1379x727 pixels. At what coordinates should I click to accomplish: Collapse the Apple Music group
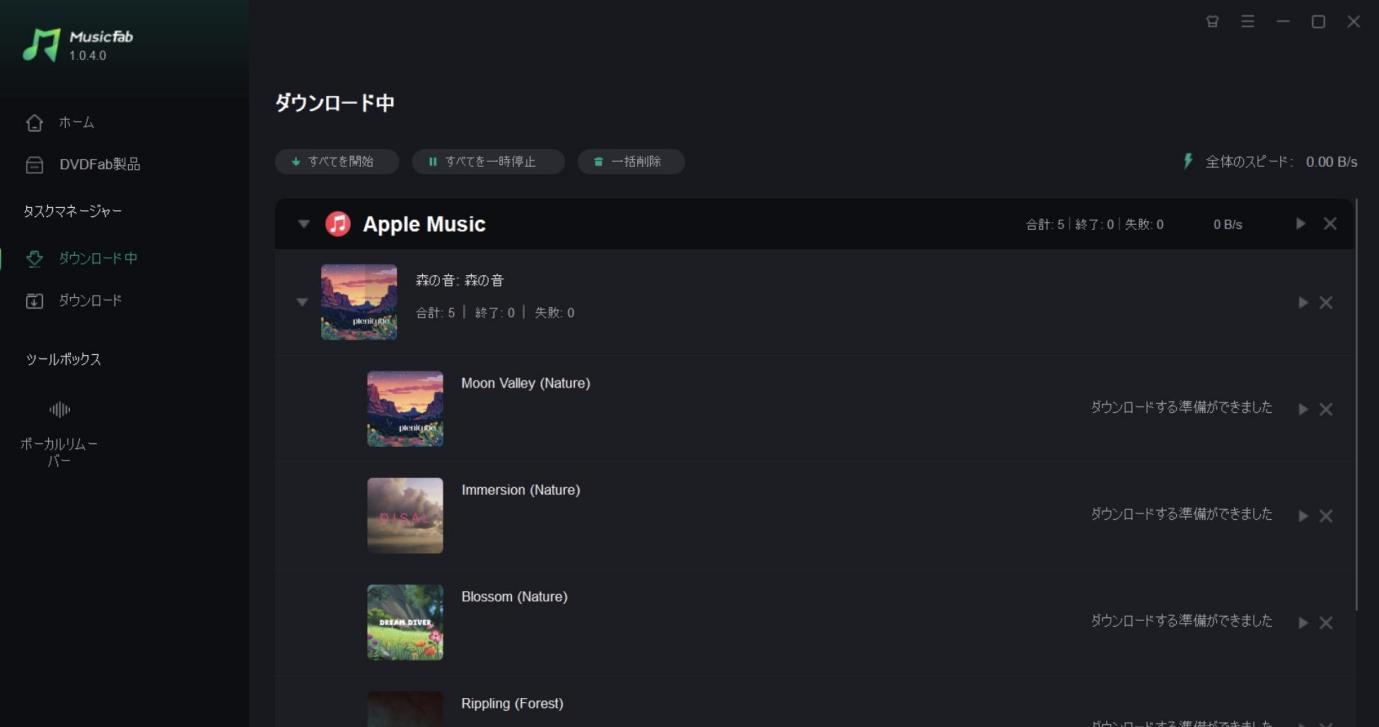pyautogui.click(x=304, y=224)
